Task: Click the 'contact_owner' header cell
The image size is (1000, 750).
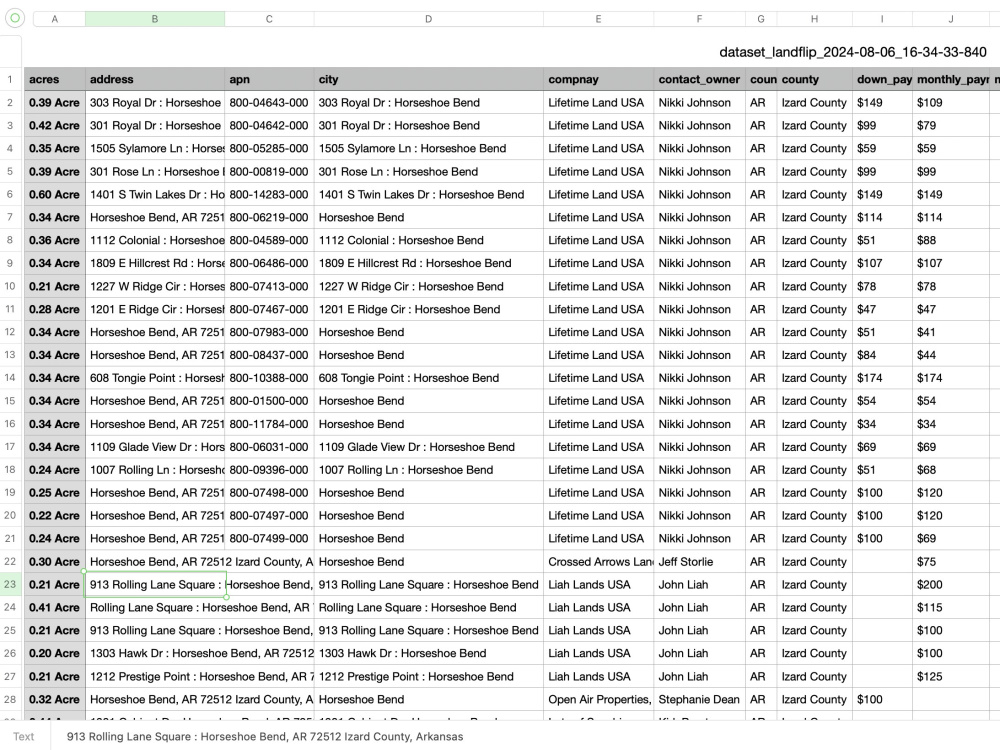Action: pyautogui.click(x=700, y=80)
